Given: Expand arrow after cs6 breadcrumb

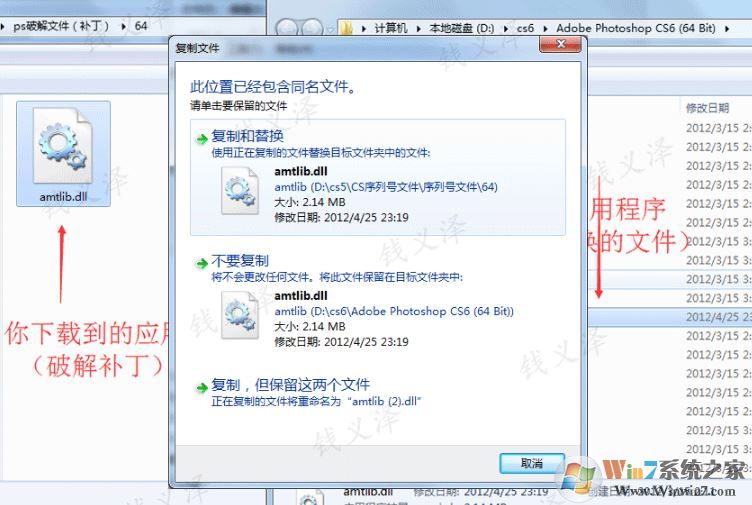Looking at the screenshot, I should (x=545, y=29).
